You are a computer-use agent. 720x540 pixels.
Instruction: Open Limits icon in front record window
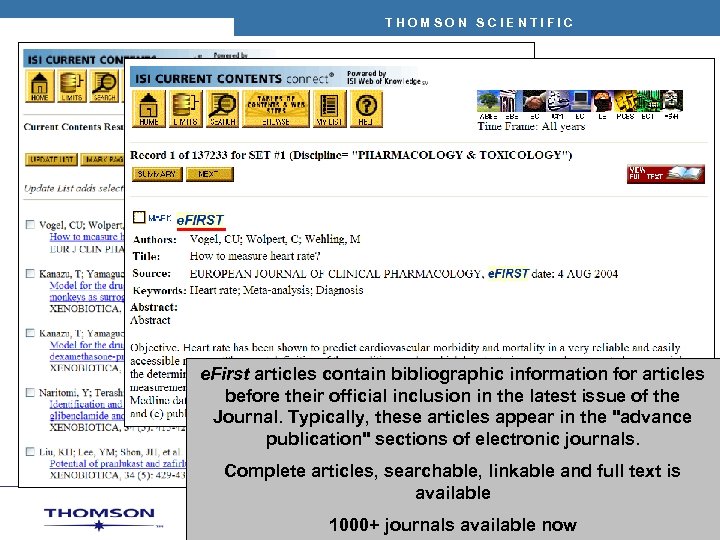(186, 109)
